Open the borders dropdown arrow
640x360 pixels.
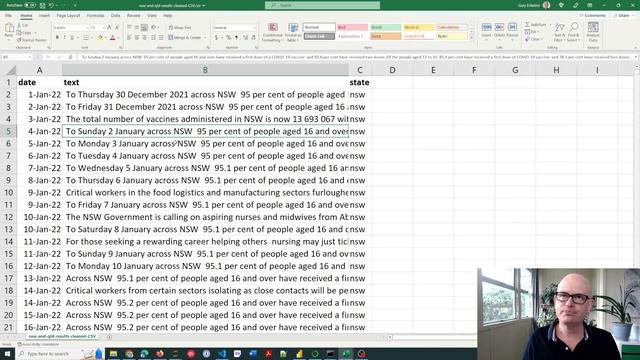91,38
